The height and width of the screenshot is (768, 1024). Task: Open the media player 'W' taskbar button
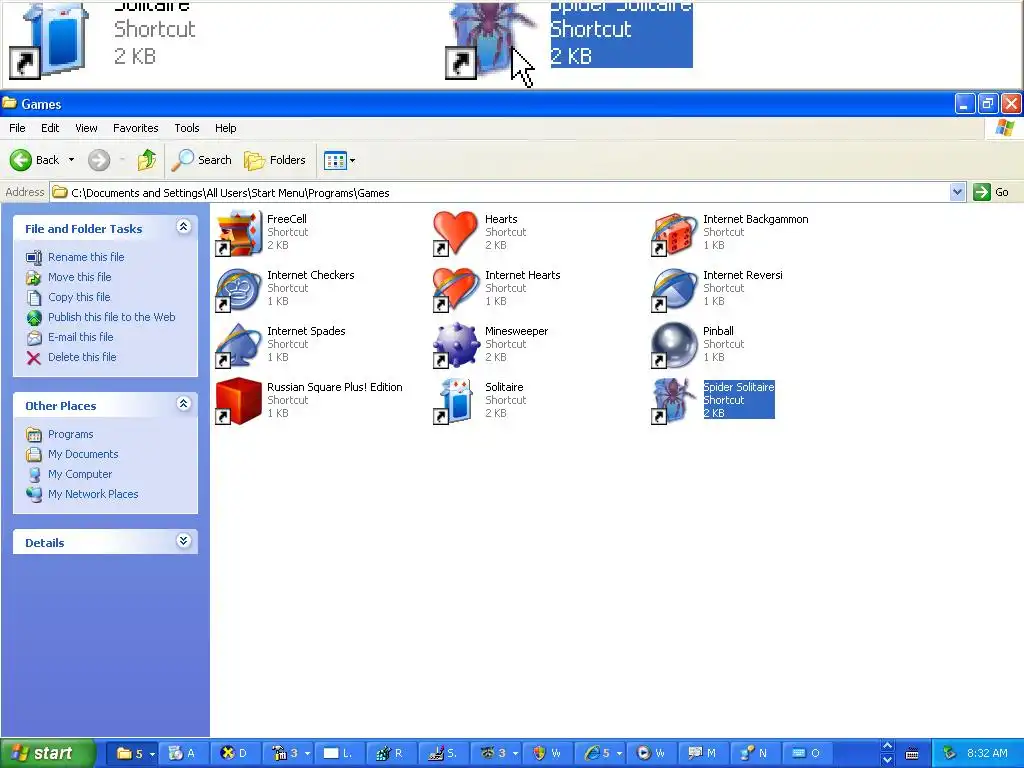click(x=651, y=754)
